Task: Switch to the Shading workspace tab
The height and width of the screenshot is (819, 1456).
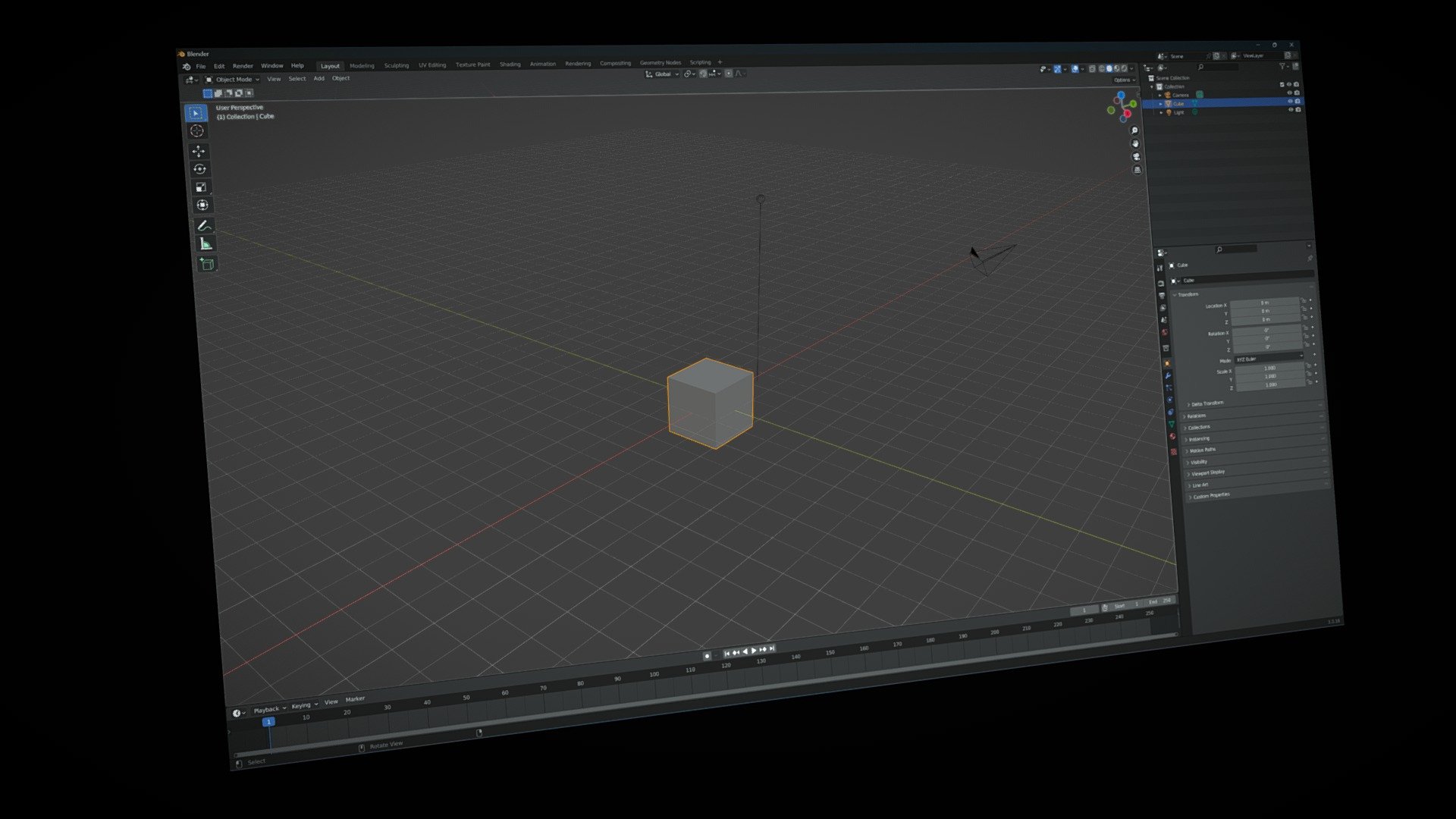Action: (x=510, y=64)
